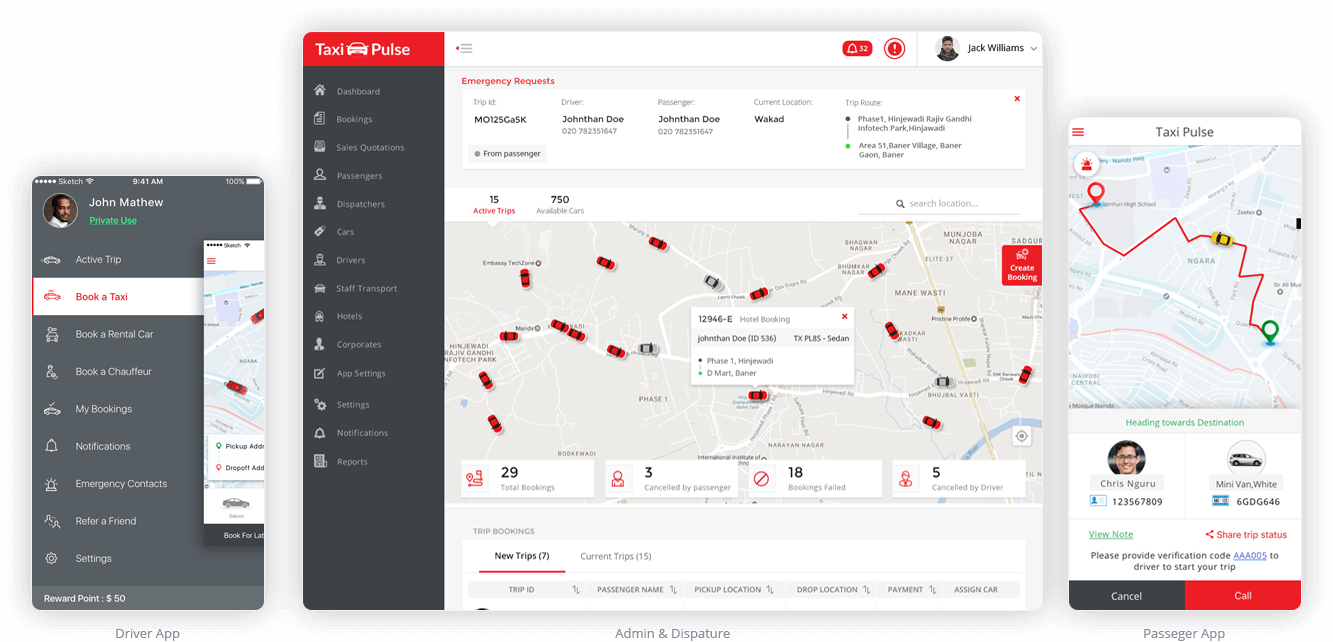Screen dimensions: 1333x642
Task: Open the Jack Williams user dropdown
Action: 987,48
